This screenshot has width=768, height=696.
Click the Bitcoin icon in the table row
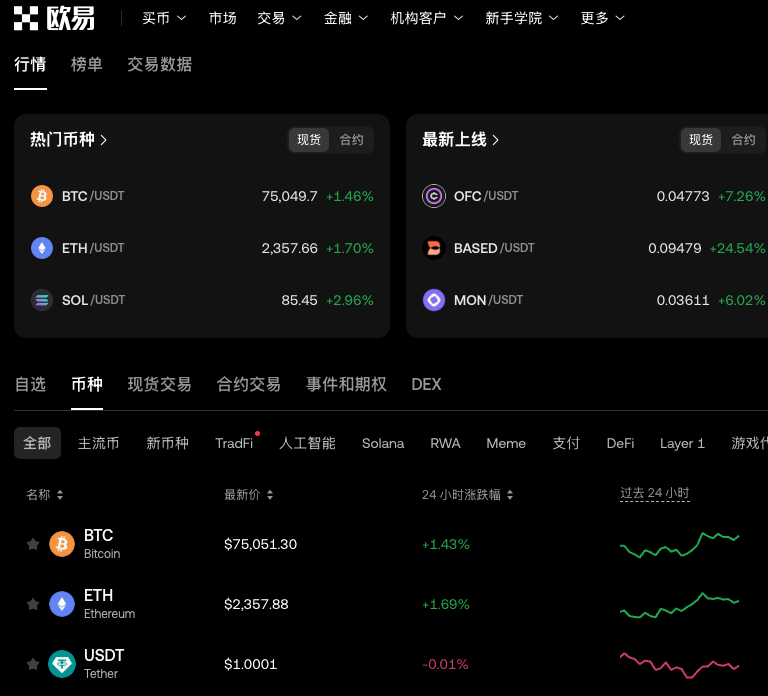62,544
